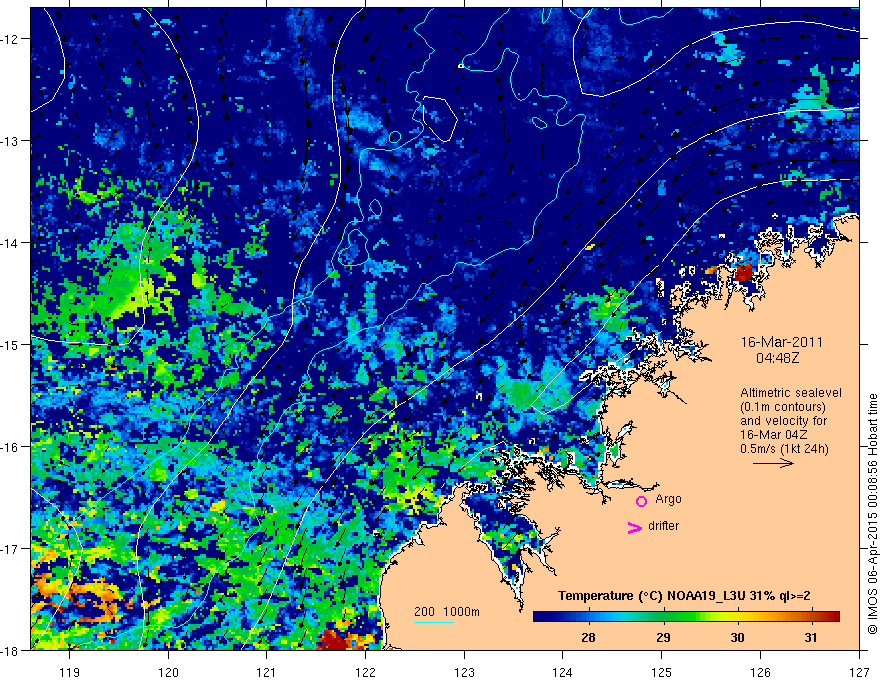This screenshot has width=880, height=680.
Task: Click the longitude axis label 124
Action: [563, 672]
